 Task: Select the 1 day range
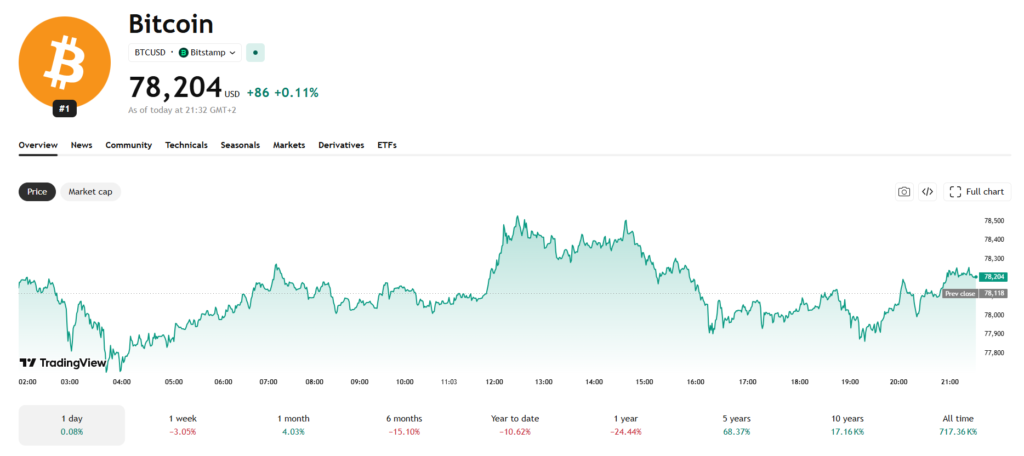(x=72, y=425)
